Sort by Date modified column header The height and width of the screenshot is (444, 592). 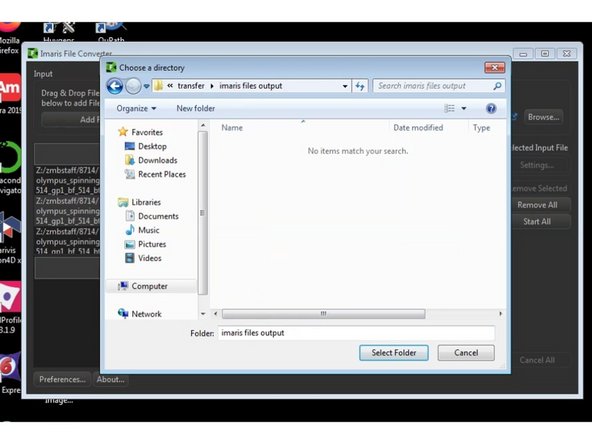tap(418, 128)
